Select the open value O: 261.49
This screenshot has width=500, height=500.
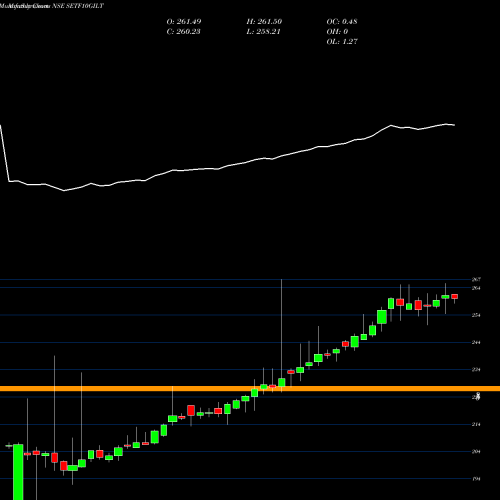point(184,22)
